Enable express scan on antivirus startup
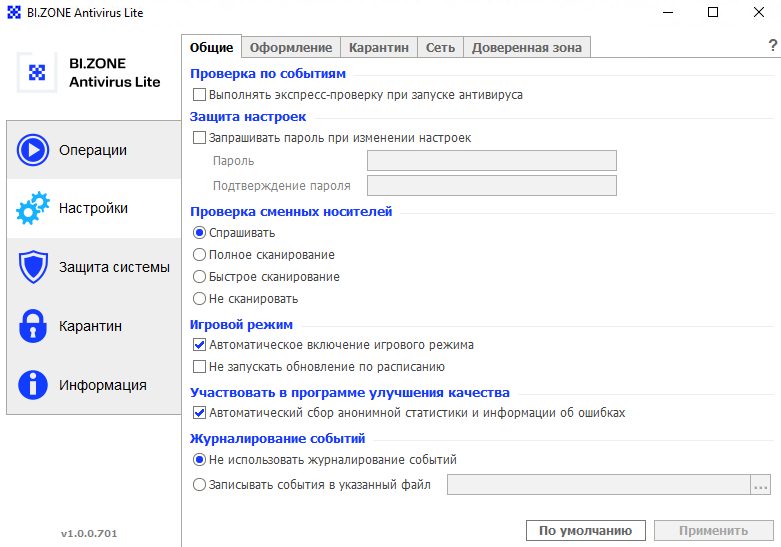781x547 pixels. click(x=199, y=95)
